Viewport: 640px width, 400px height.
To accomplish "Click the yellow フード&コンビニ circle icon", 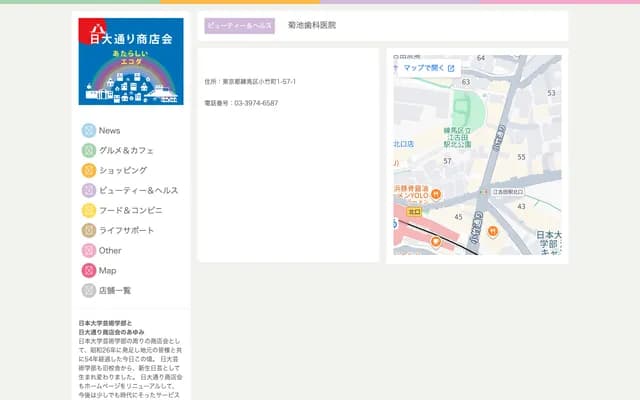I will pyautogui.click(x=89, y=210).
